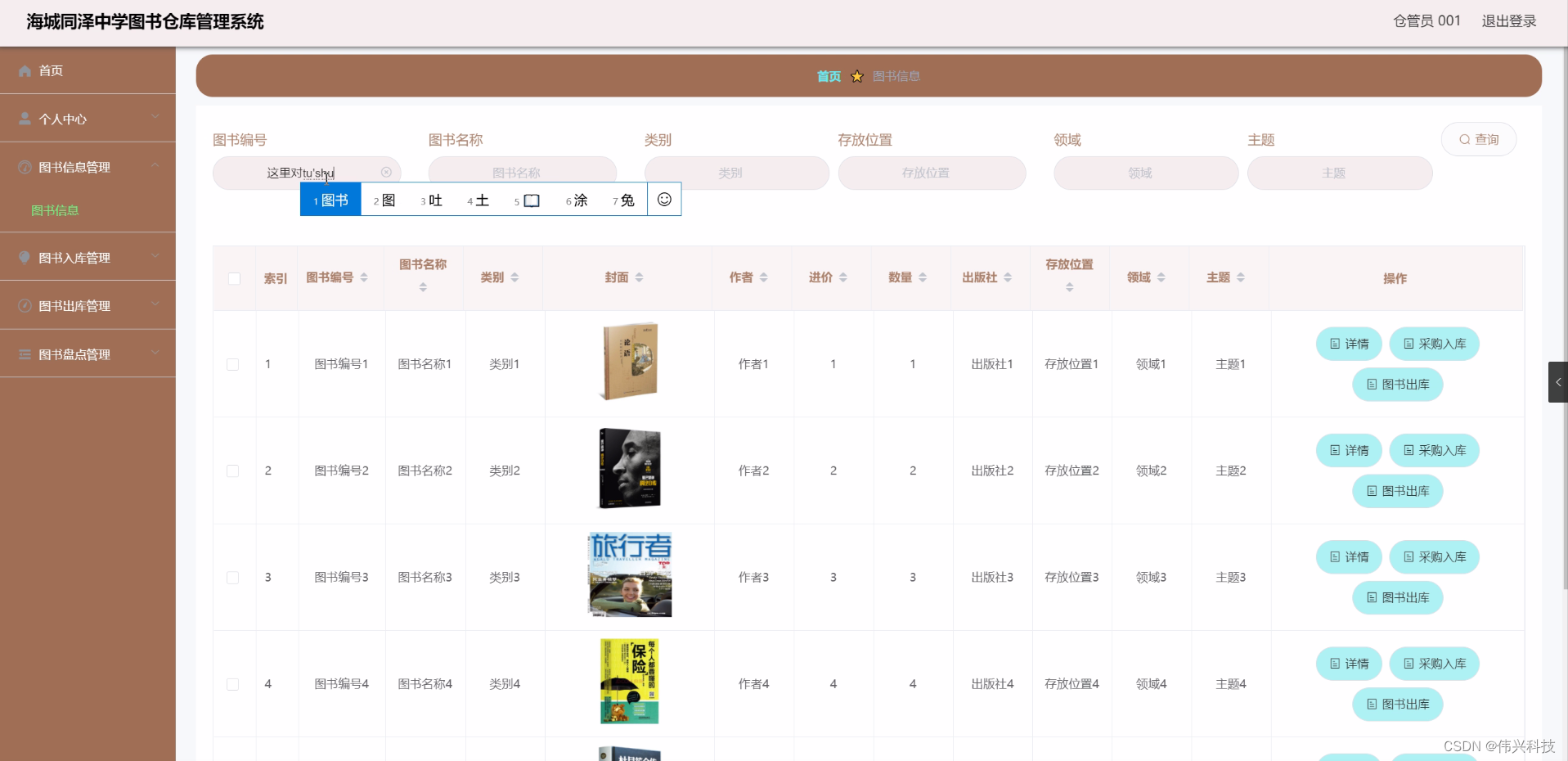Click the person icon next to 个人中心

(x=25, y=119)
